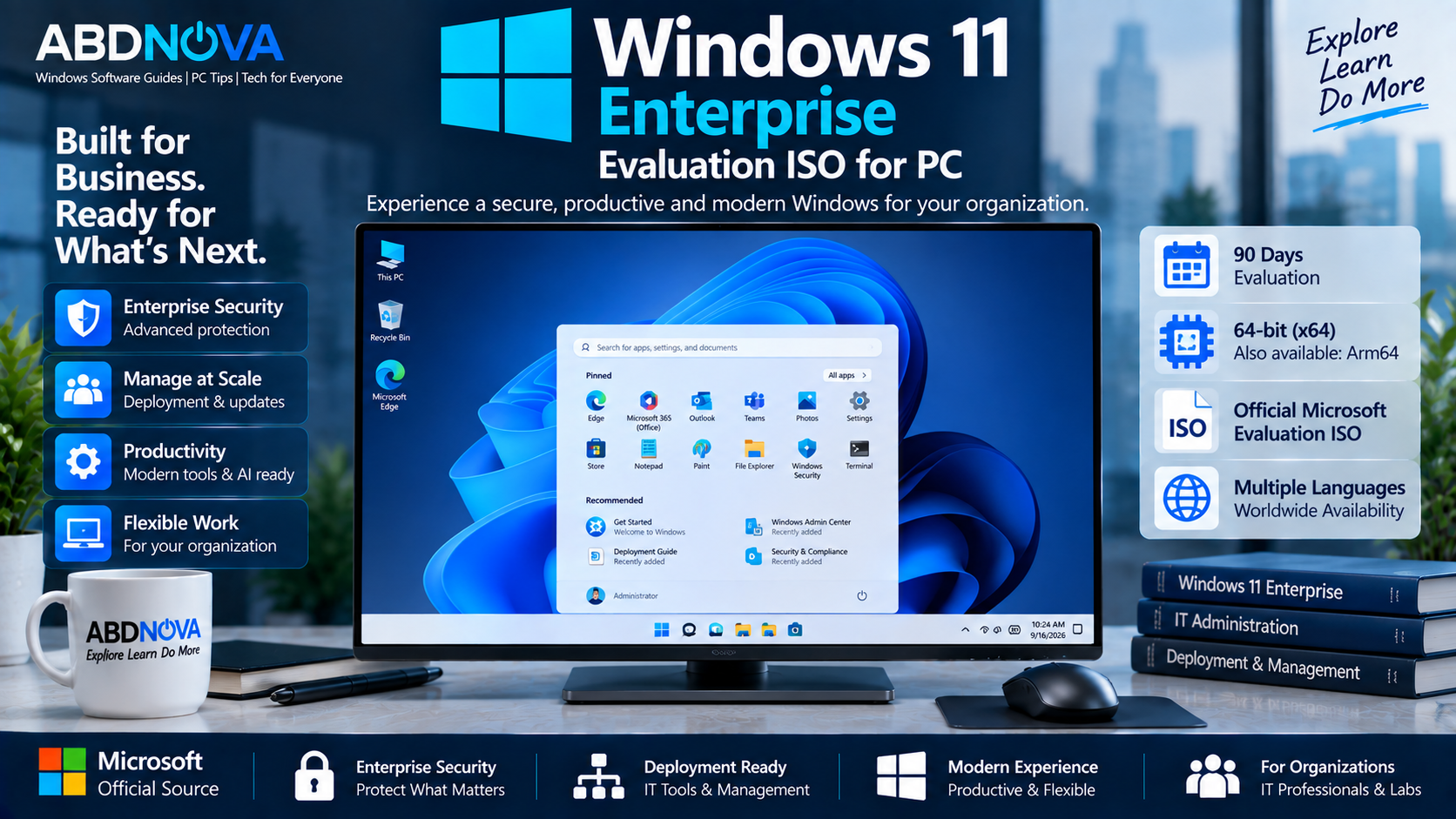Open Paint pinned app

click(x=702, y=453)
